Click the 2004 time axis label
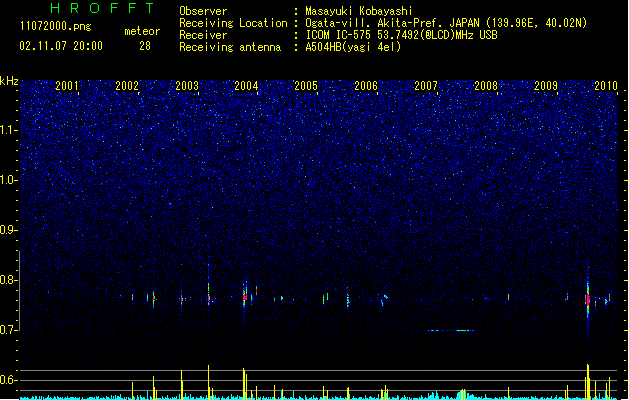Screen dimensions: 629x400 [246, 85]
